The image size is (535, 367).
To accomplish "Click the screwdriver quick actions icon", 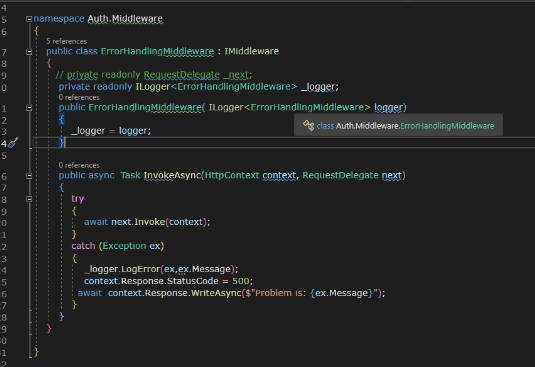I will 13,143.
